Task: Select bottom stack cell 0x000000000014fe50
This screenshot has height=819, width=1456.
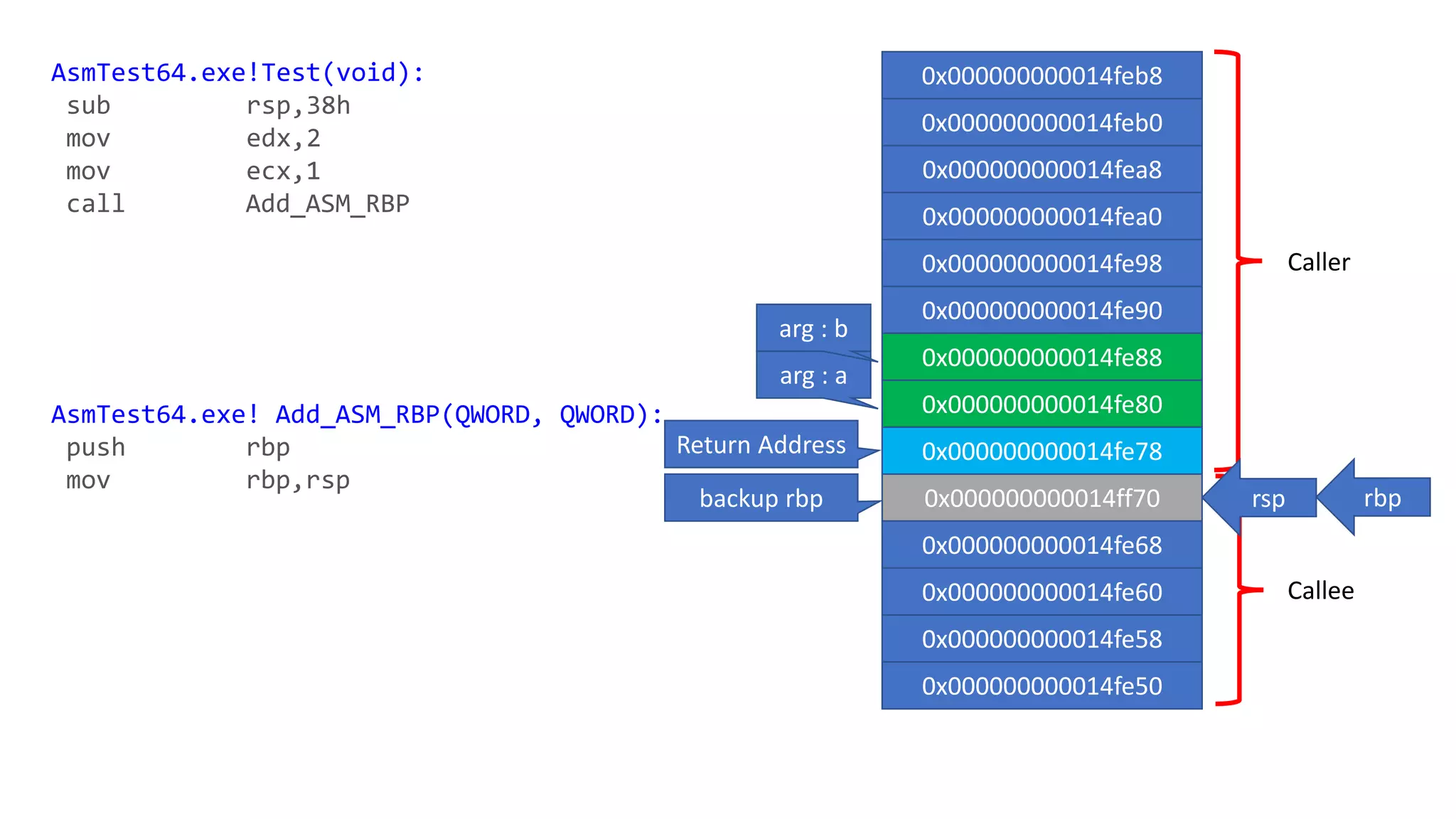Action: pos(1042,686)
